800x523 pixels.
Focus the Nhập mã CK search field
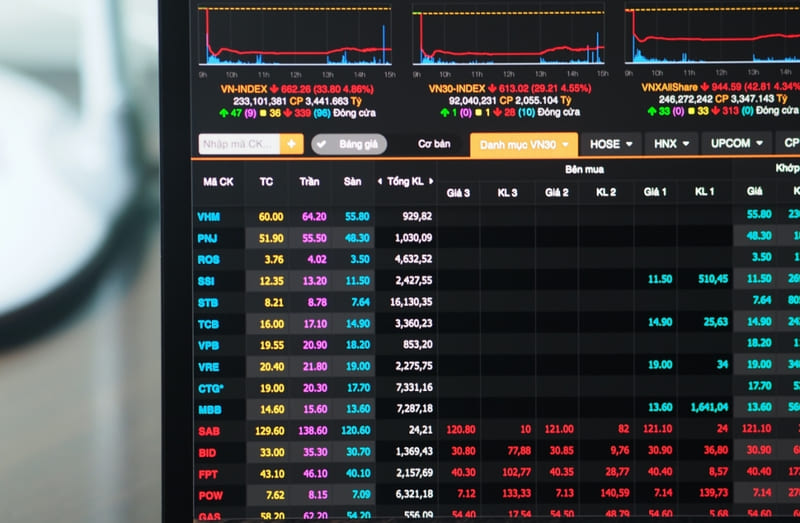pyautogui.click(x=239, y=144)
